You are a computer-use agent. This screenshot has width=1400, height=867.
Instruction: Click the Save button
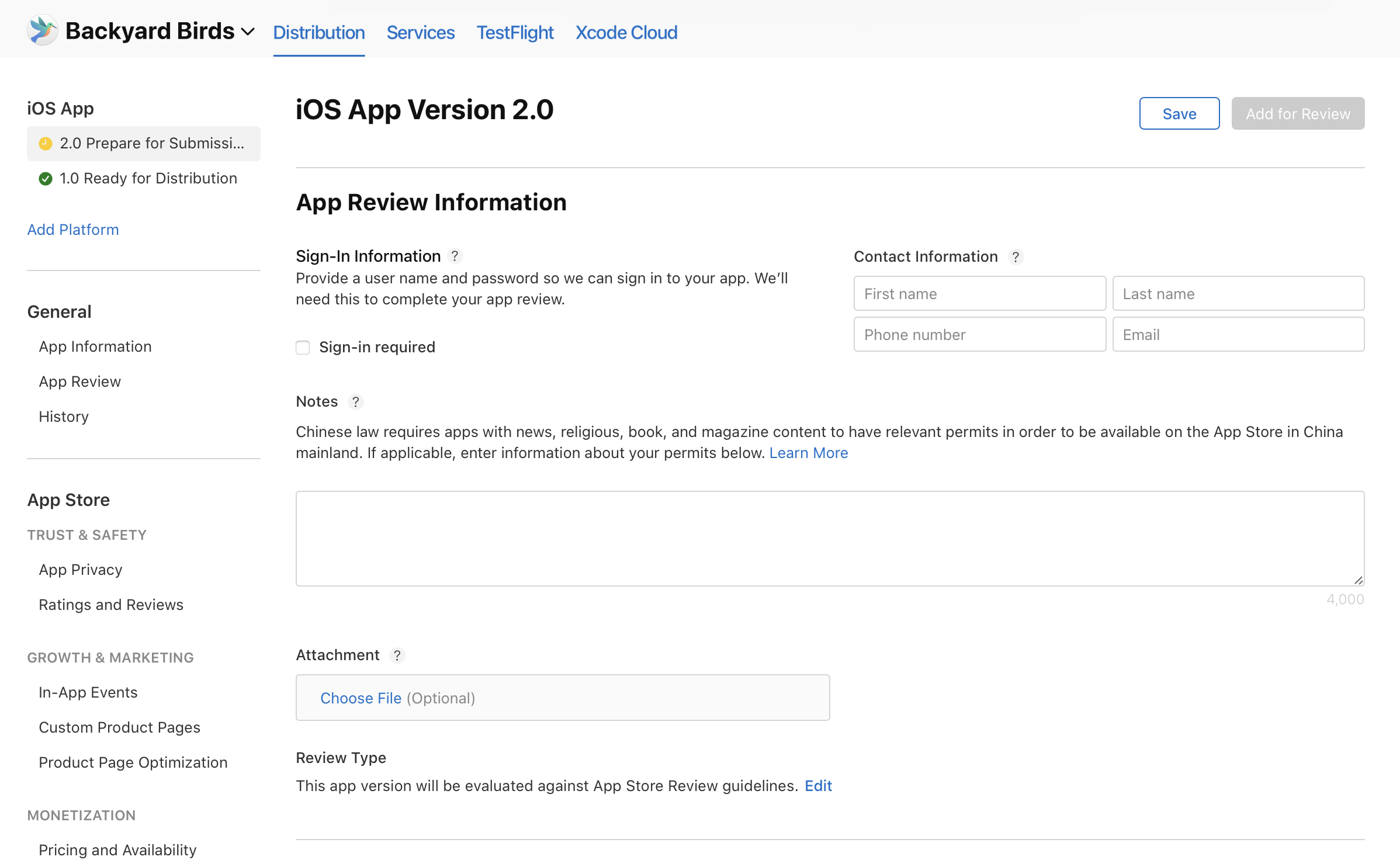tap(1179, 113)
